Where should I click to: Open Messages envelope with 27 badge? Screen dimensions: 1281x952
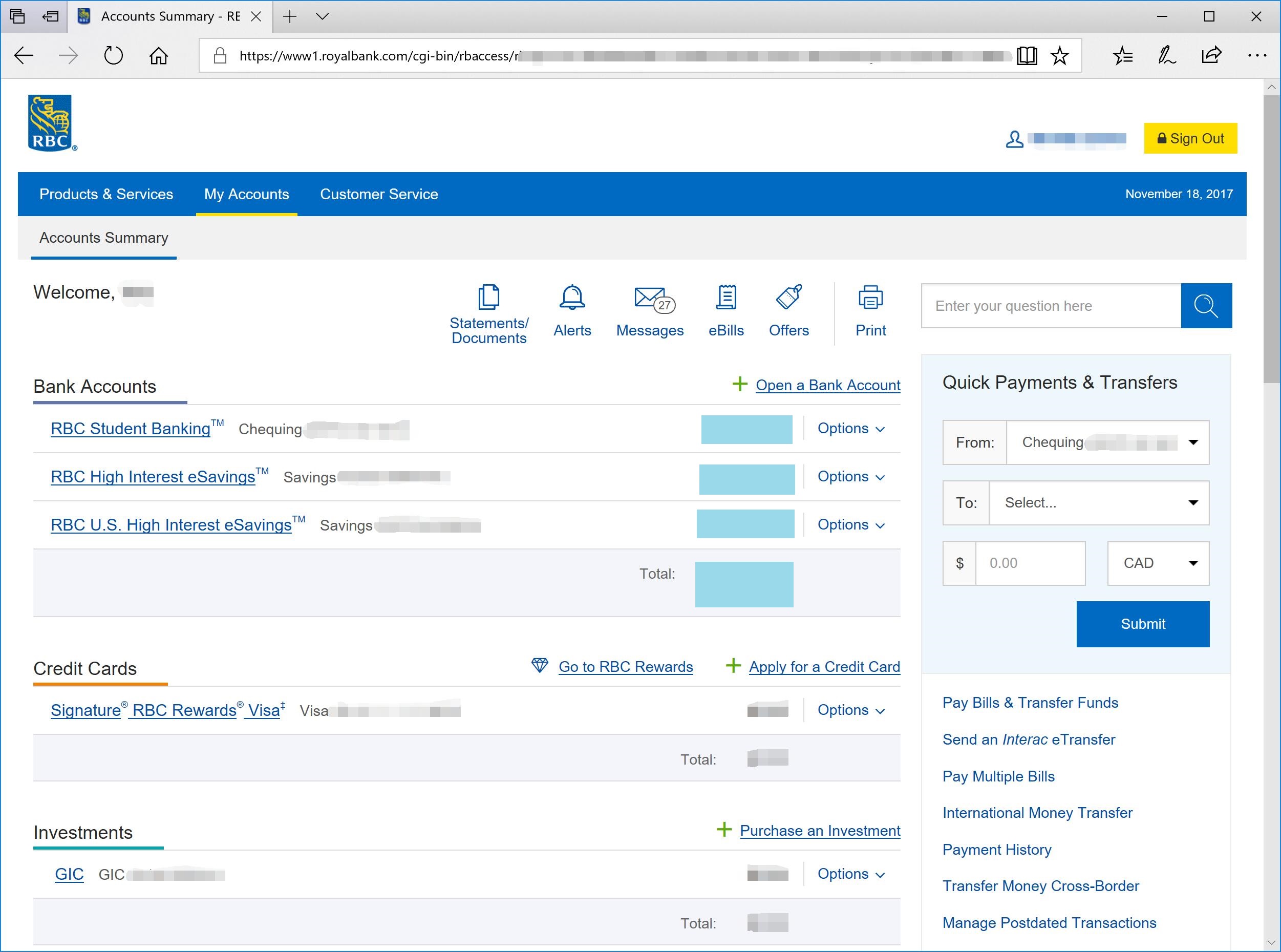click(x=654, y=299)
